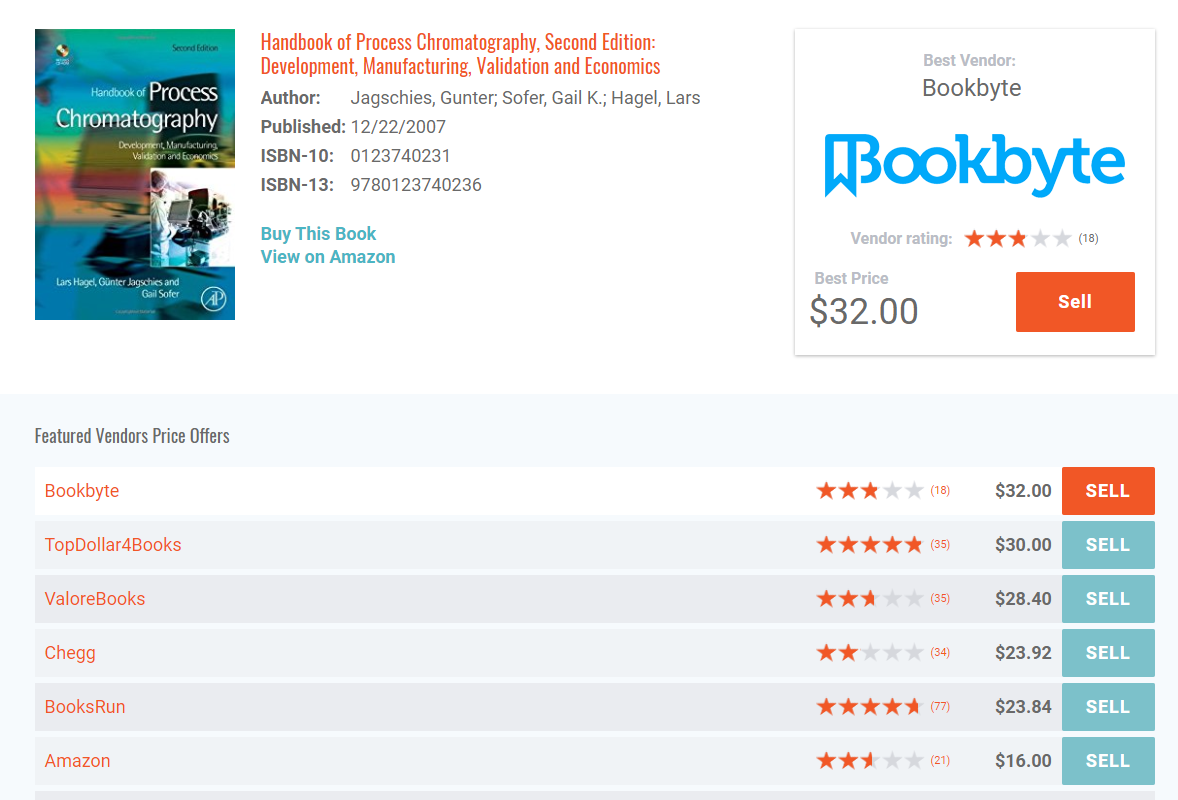Click Bookbyte row star rating

click(x=869, y=491)
